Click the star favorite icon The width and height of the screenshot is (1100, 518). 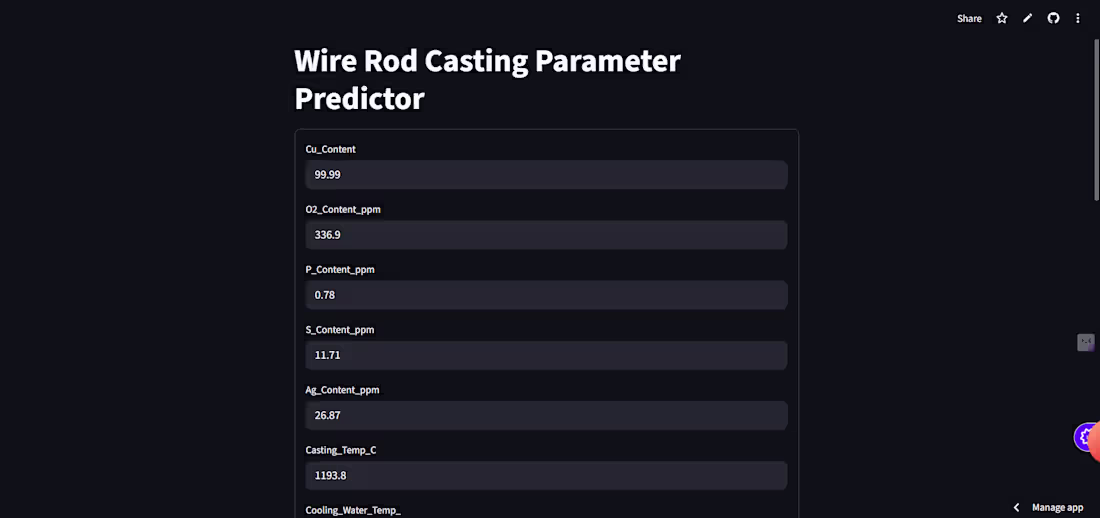coord(1002,18)
